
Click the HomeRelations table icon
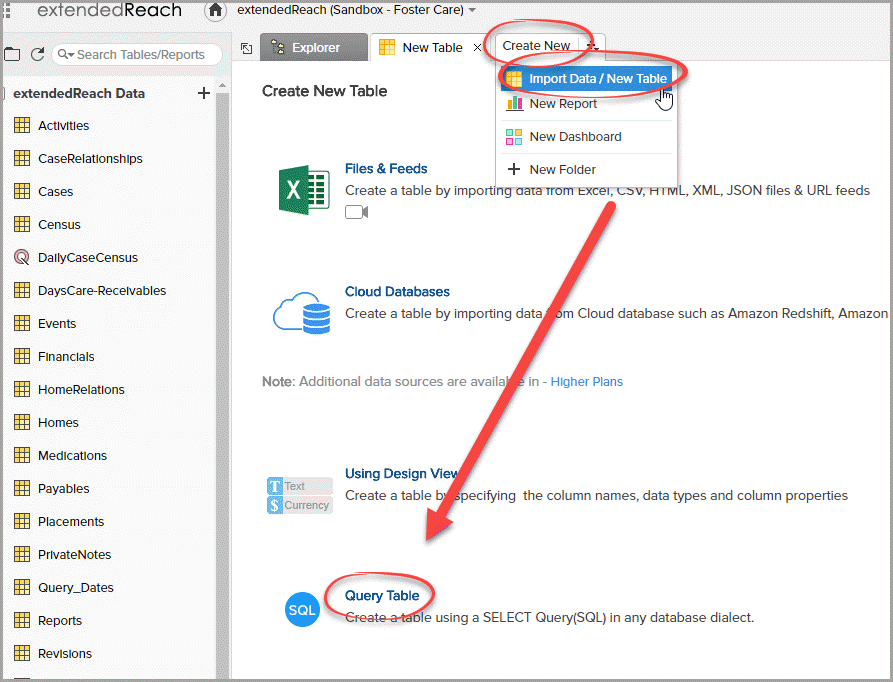(22, 389)
